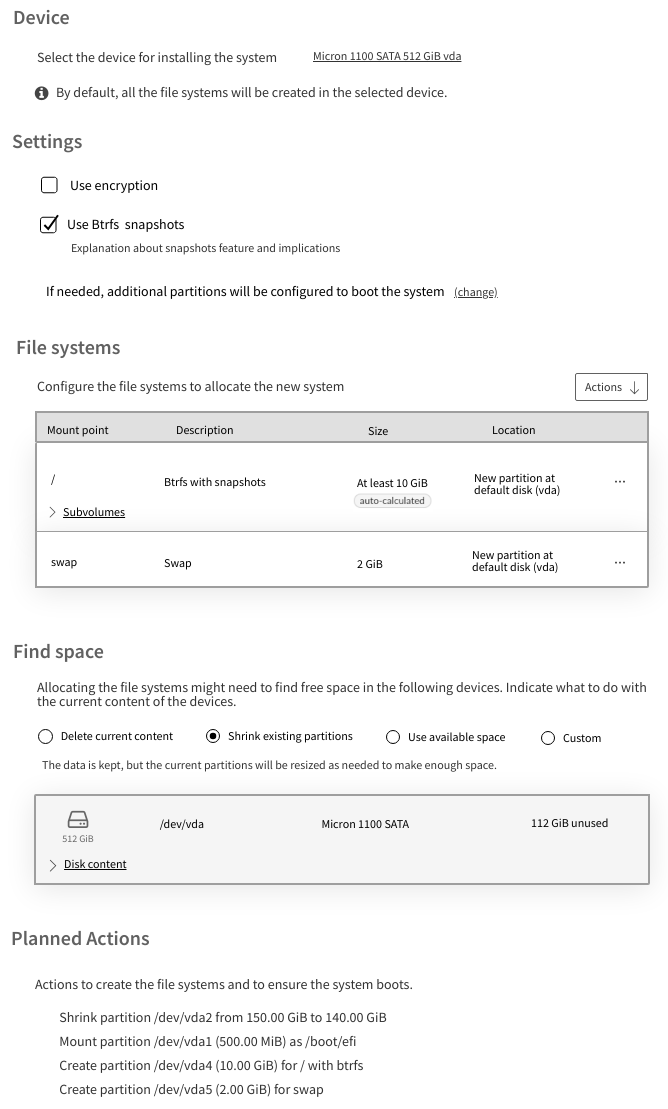
Task: Select the Use available space option
Action: [393, 737]
